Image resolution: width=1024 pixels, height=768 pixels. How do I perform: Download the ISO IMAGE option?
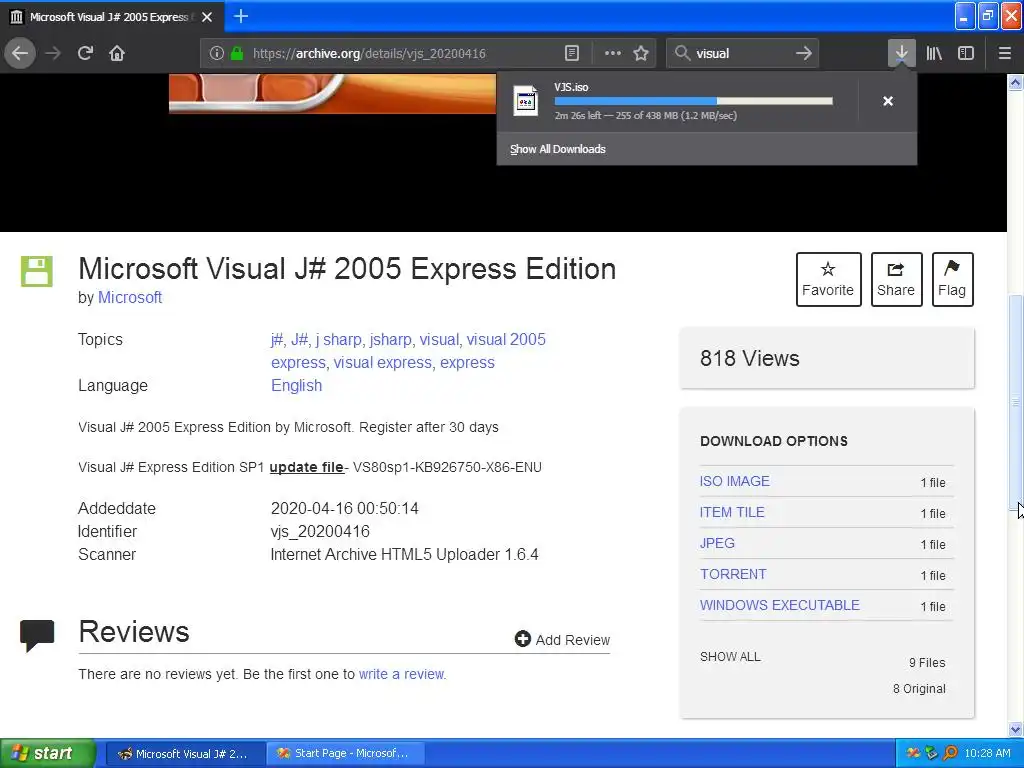[735, 481]
